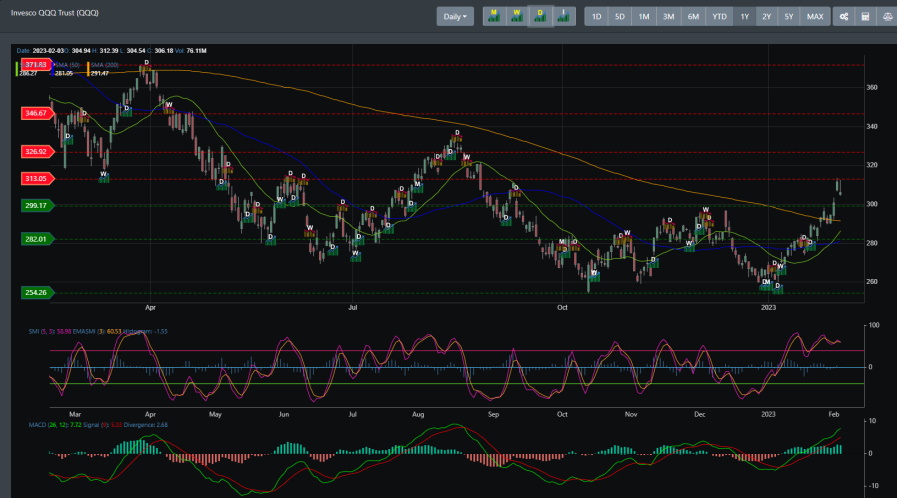This screenshot has width=897, height=498.
Task: Click the orange SMA (200) color swatch
Action: click(88, 69)
